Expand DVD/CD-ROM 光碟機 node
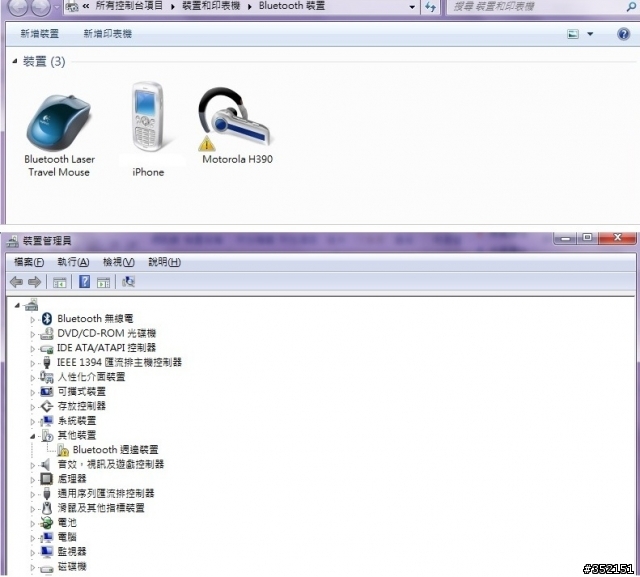The width and height of the screenshot is (640, 577). click(x=33, y=335)
